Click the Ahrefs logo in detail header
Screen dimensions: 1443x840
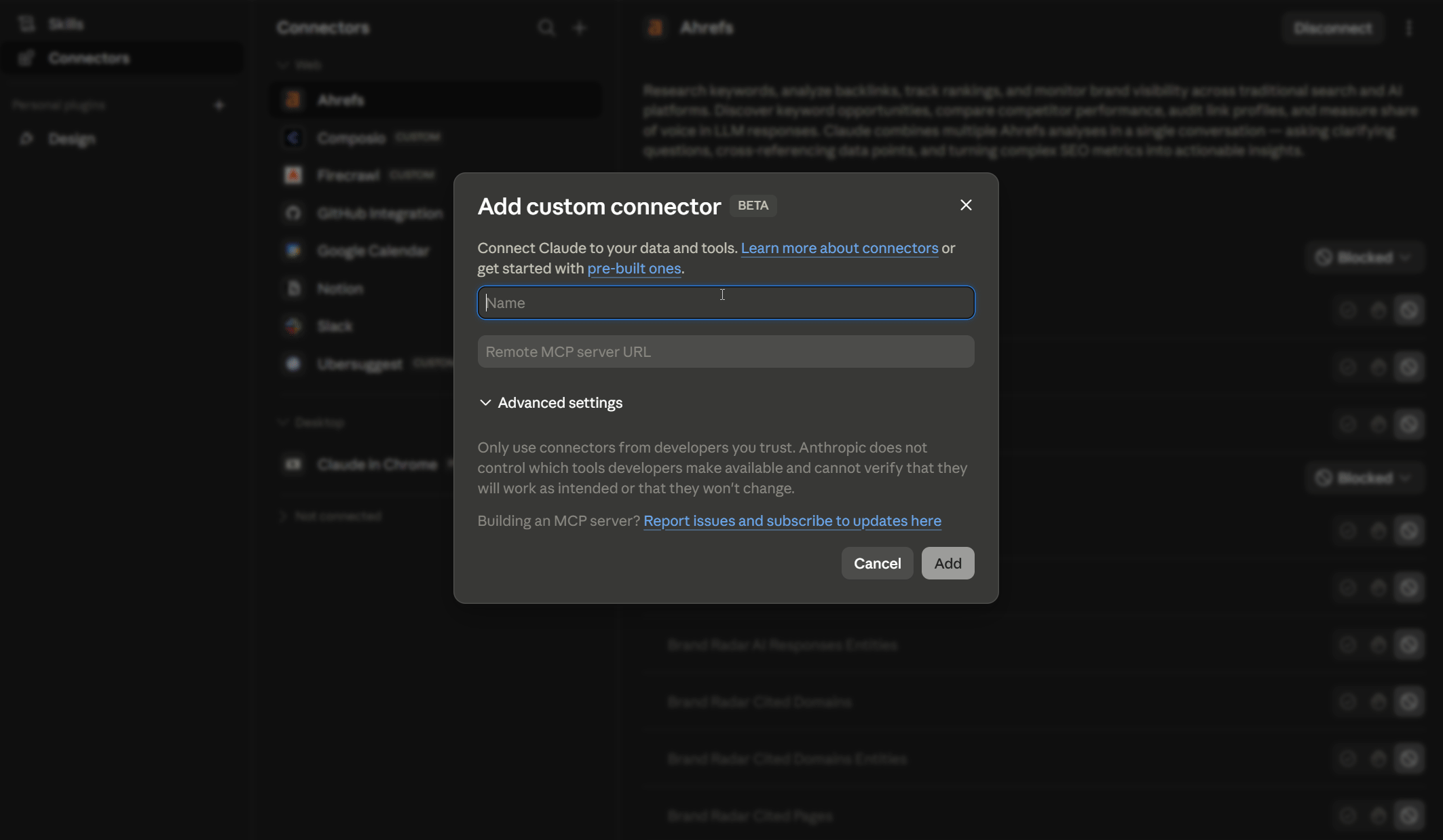point(656,28)
